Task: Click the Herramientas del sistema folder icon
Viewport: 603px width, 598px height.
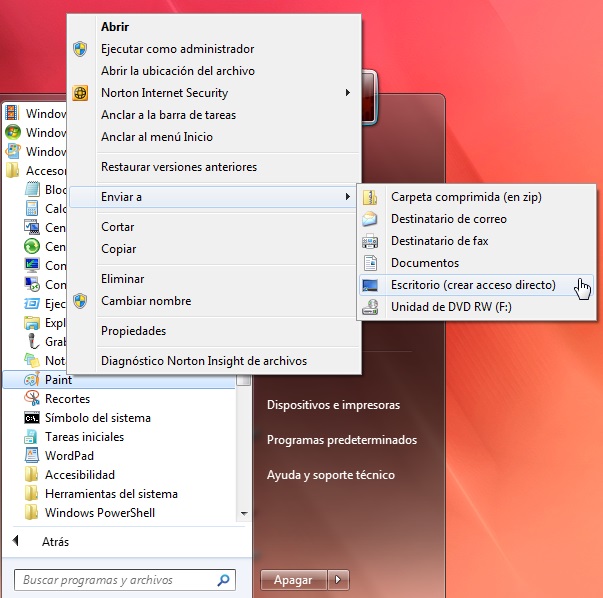Action: [x=32, y=493]
